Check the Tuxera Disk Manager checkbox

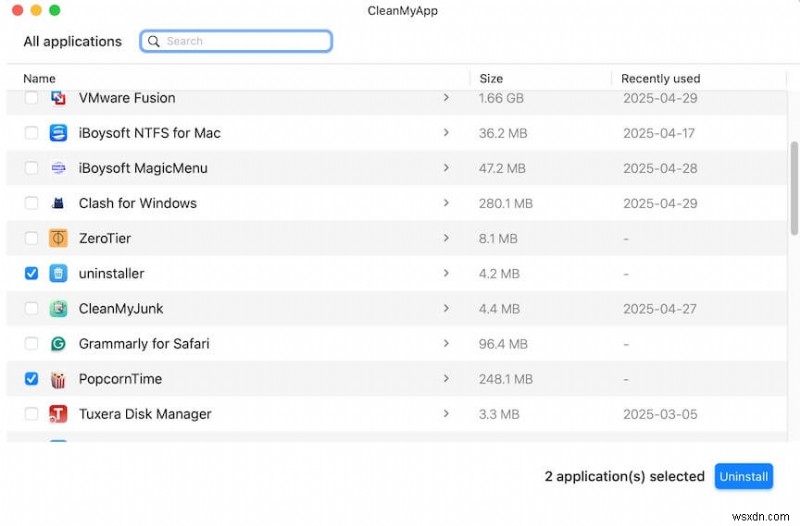tap(31, 414)
